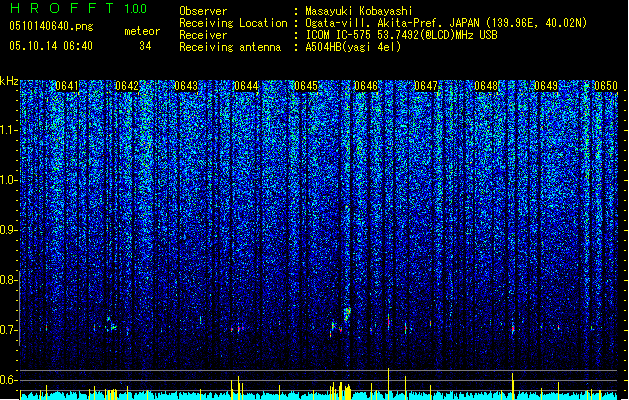629x400 pixels.
Task: Click the 0647 time marker
Action: tap(426, 86)
